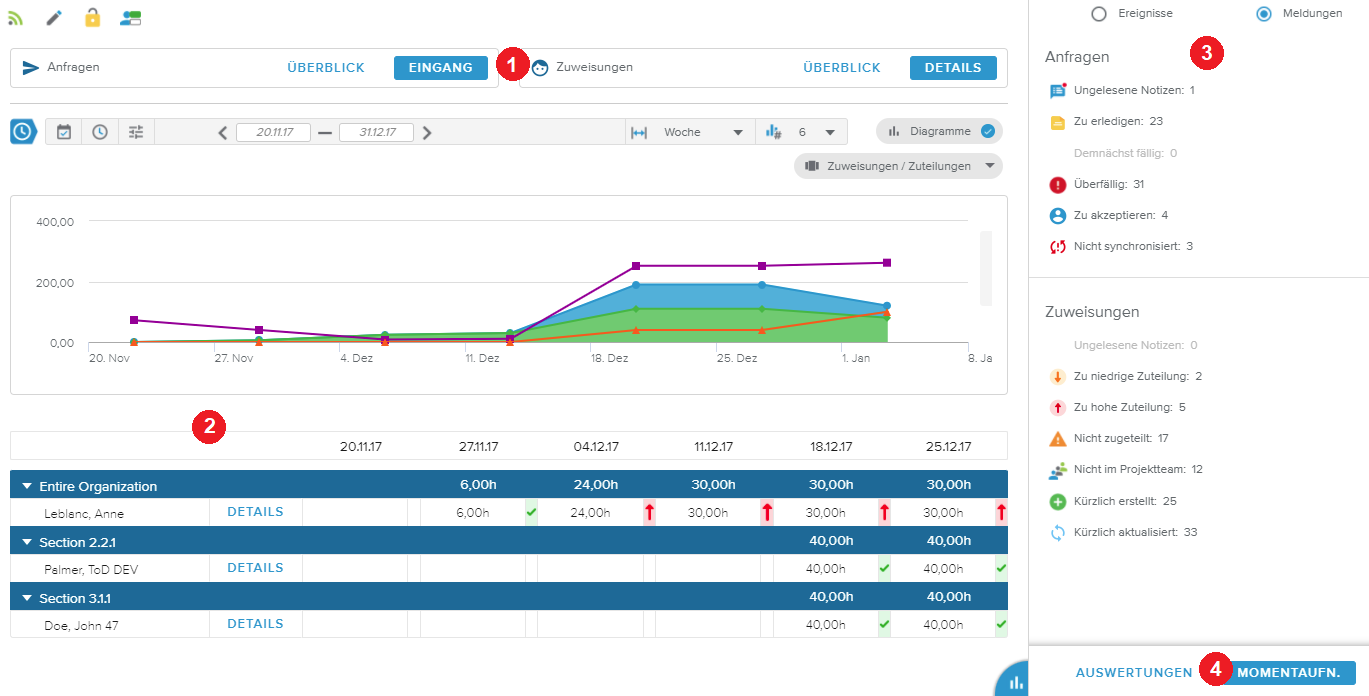Image resolution: width=1369 pixels, height=696 pixels.
Task: Click the RSS feed icon
Action: tap(15, 17)
